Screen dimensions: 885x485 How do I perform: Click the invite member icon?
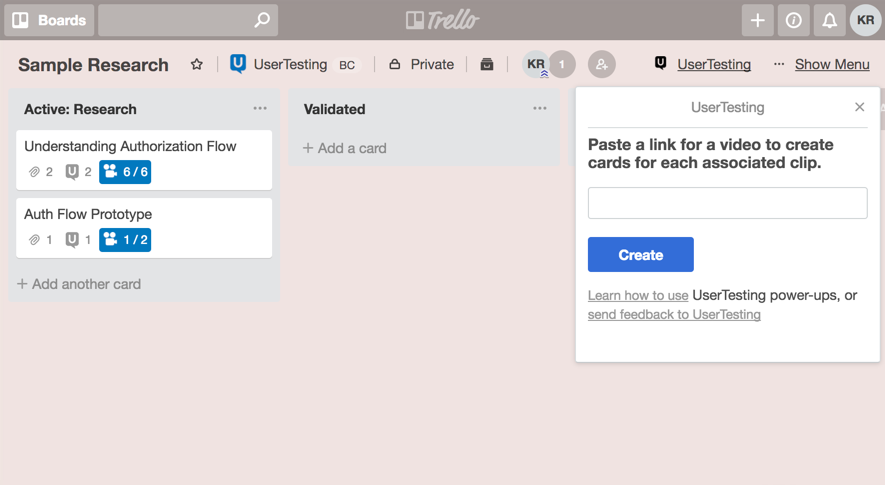pyautogui.click(x=602, y=64)
